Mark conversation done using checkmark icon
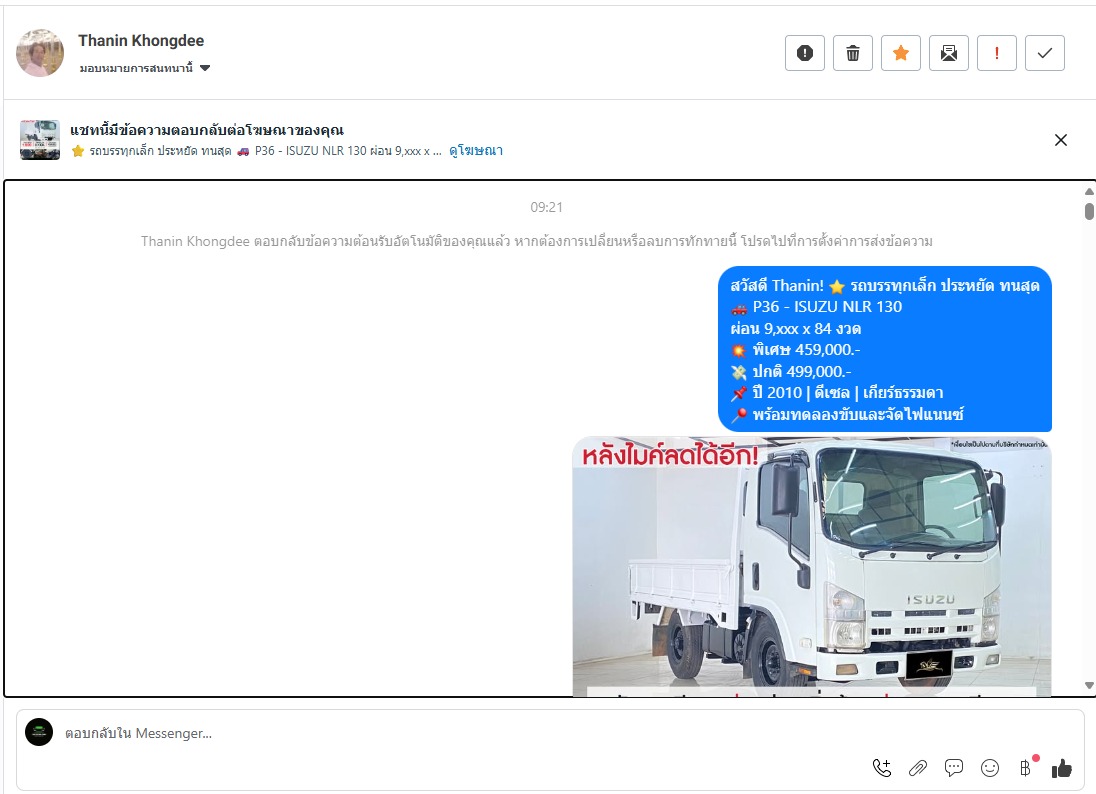Screen dimensions: 1096x794 pos(1045,53)
